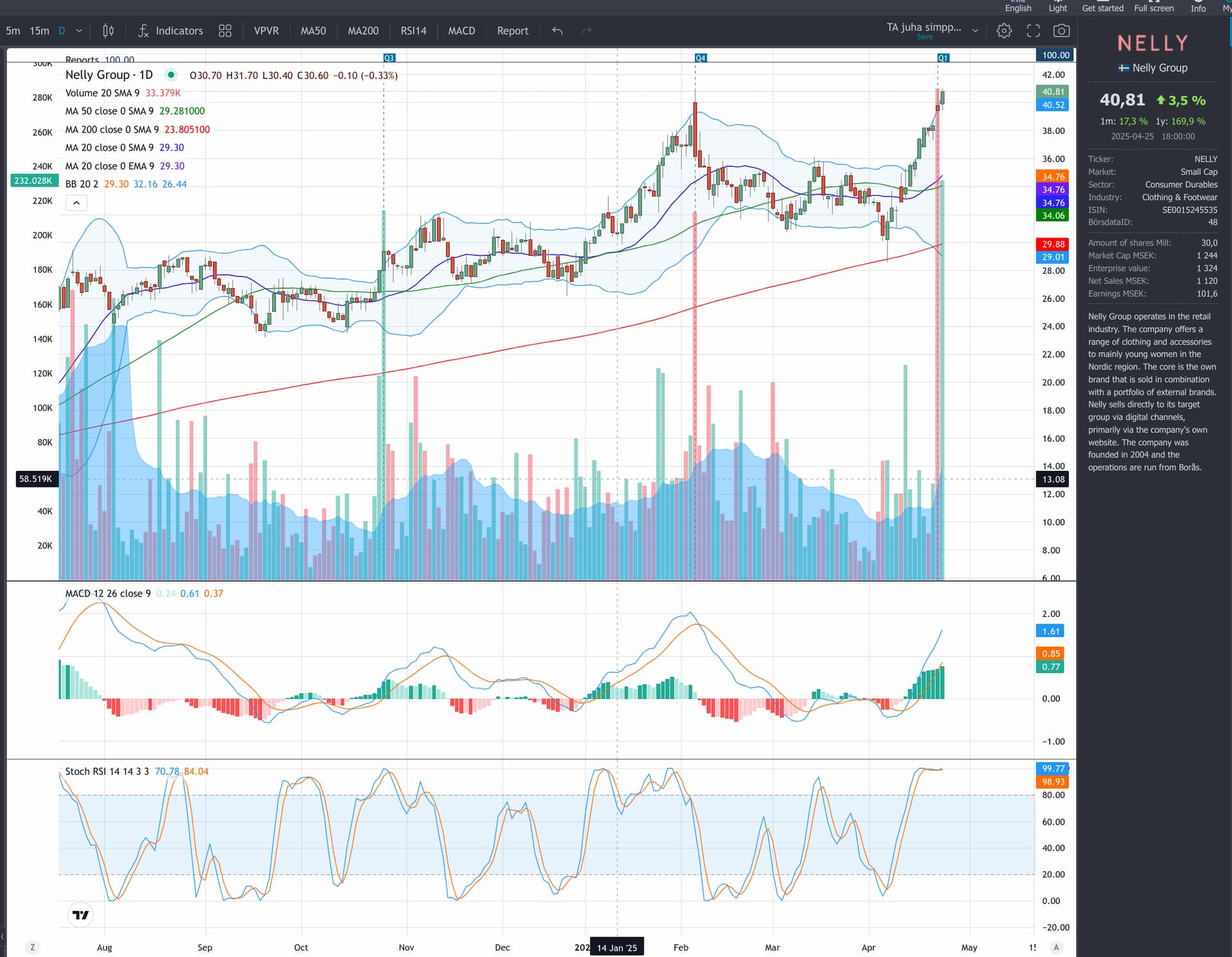Switch to the 5m interval
This screenshot has width=1232, height=957.
point(13,31)
